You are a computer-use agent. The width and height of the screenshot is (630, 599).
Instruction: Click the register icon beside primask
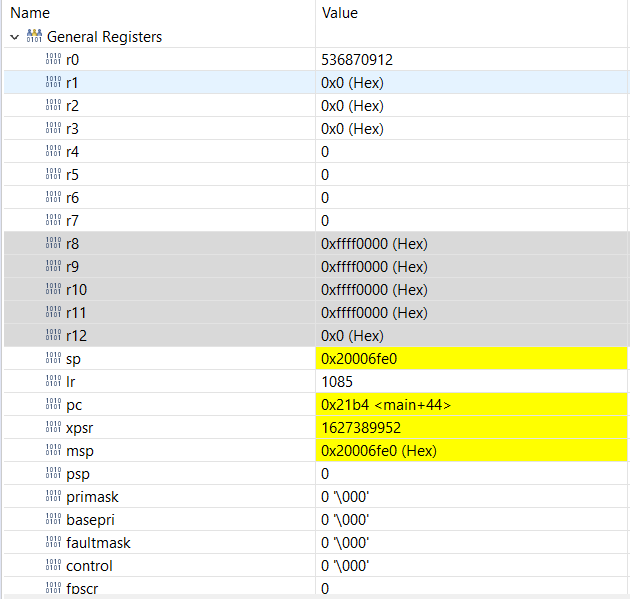[x=53, y=496]
